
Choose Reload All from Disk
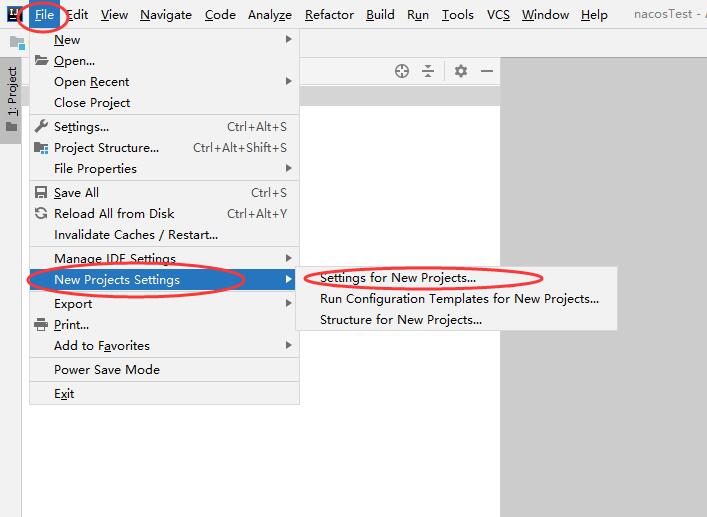coord(164,214)
